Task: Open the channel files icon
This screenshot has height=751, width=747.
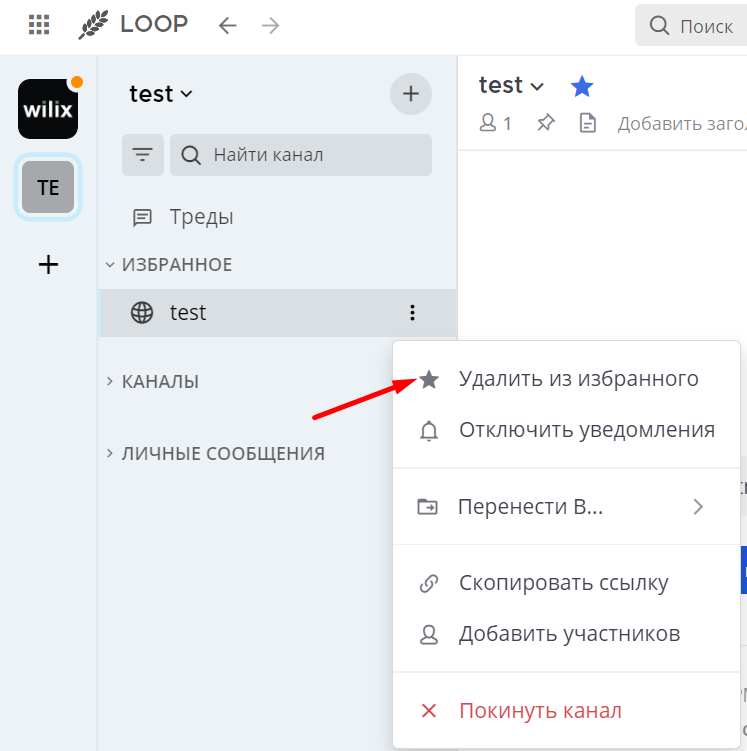Action: (588, 123)
